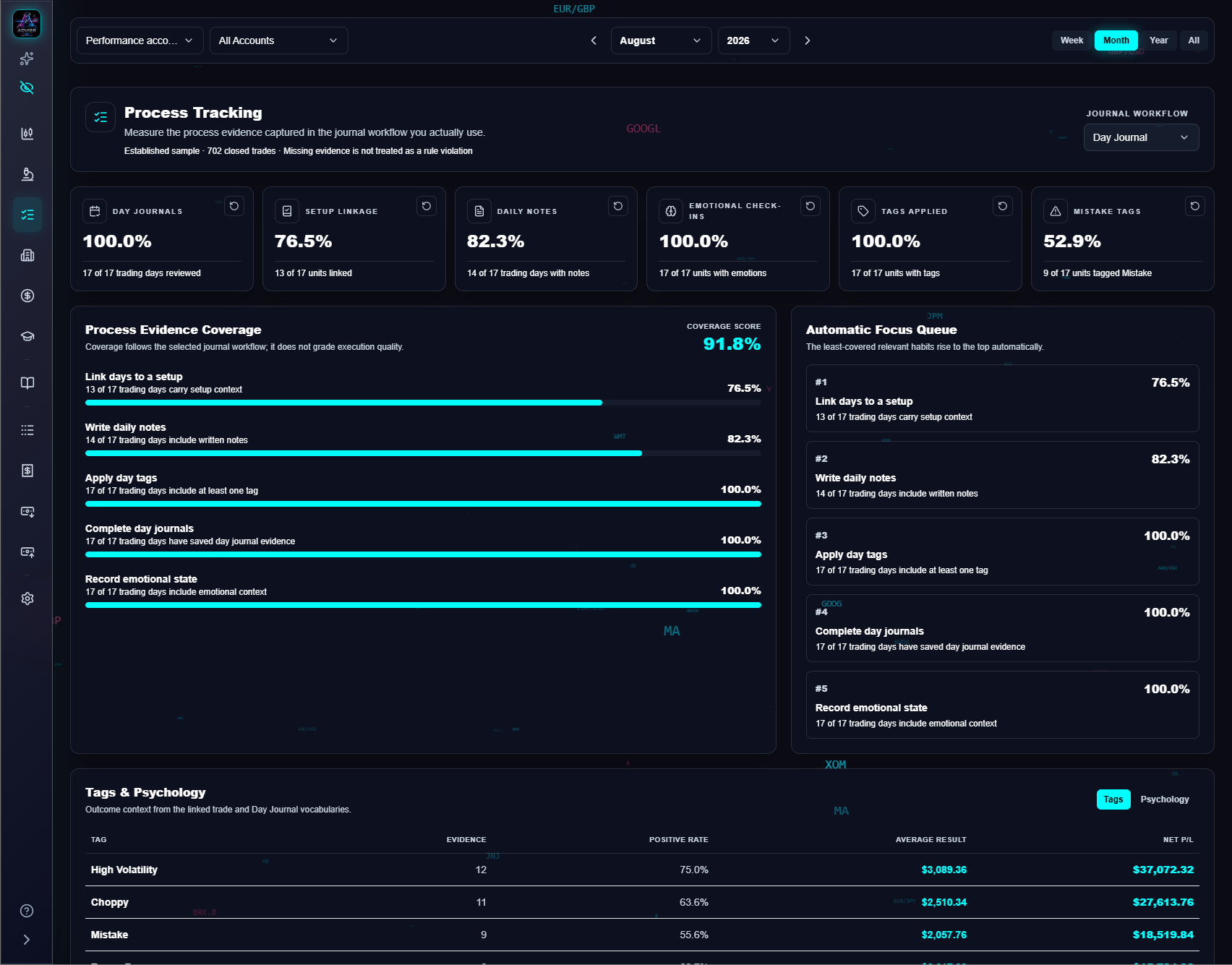Click the POSITIVE RATE column header
Image resolution: width=1232 pixels, height=965 pixels.
click(x=678, y=840)
